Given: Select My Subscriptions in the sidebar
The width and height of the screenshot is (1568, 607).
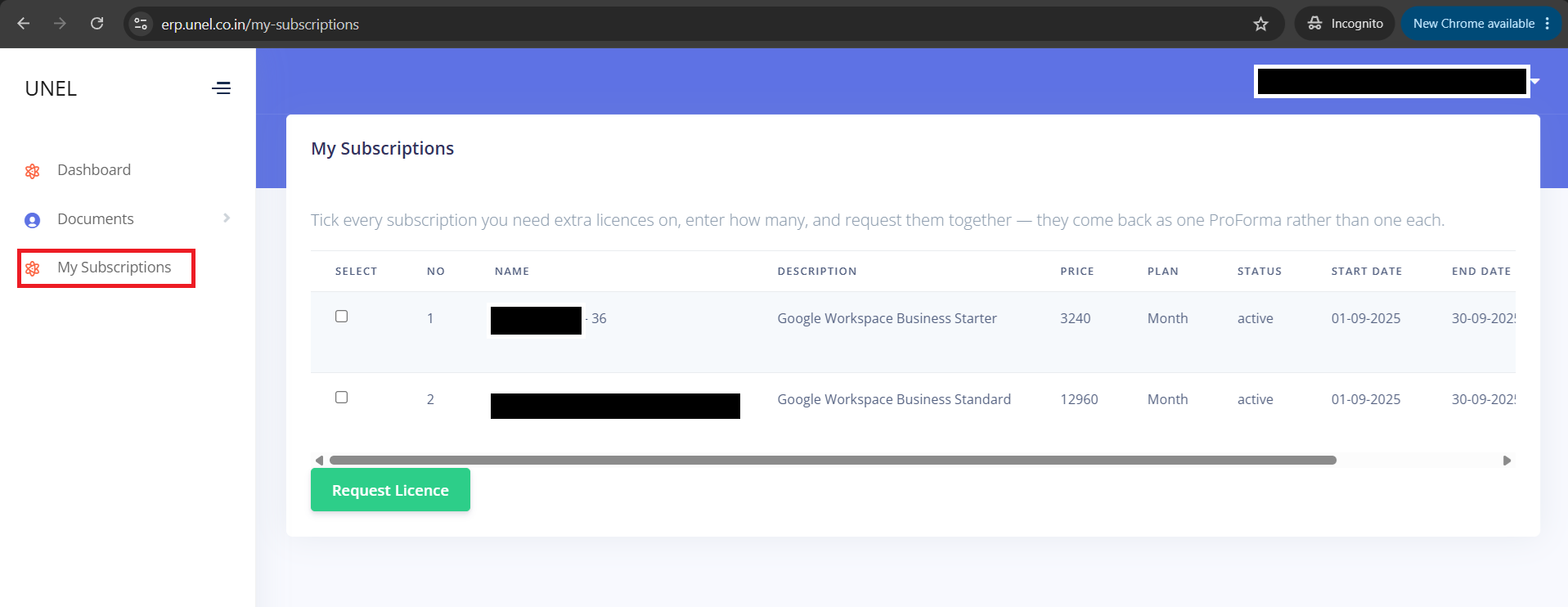Looking at the screenshot, I should point(115,268).
